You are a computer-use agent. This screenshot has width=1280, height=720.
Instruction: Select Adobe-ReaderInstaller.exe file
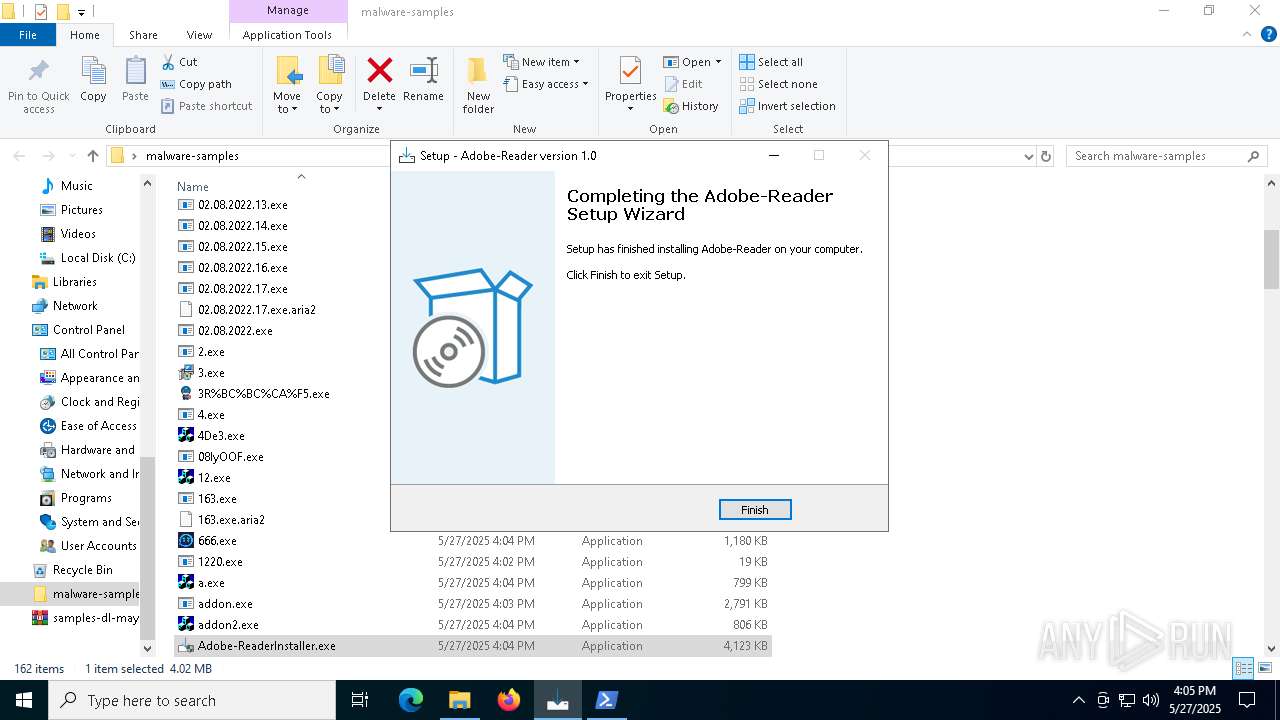coord(472,646)
